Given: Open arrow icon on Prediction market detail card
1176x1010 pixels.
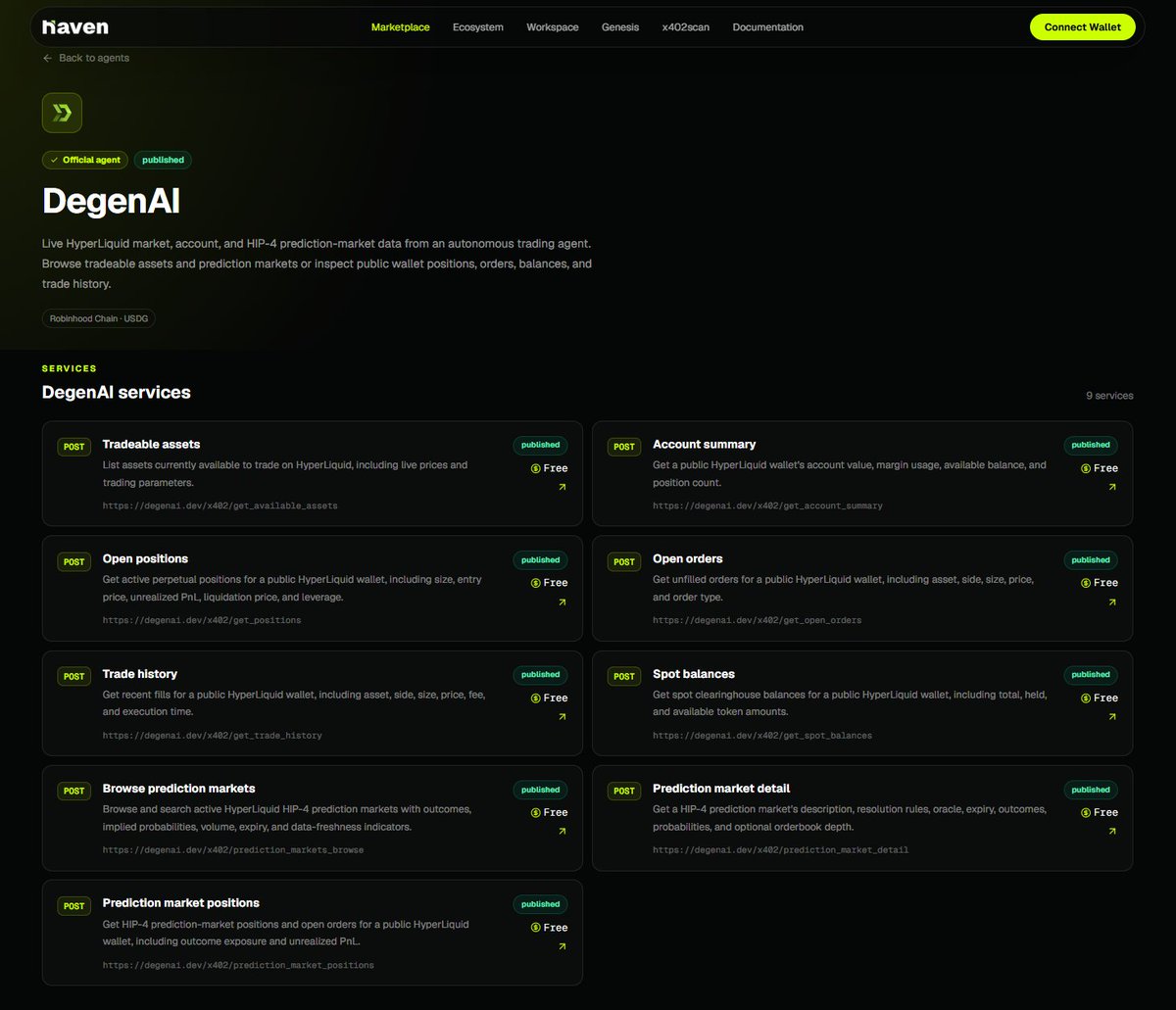Looking at the screenshot, I should 1112,832.
